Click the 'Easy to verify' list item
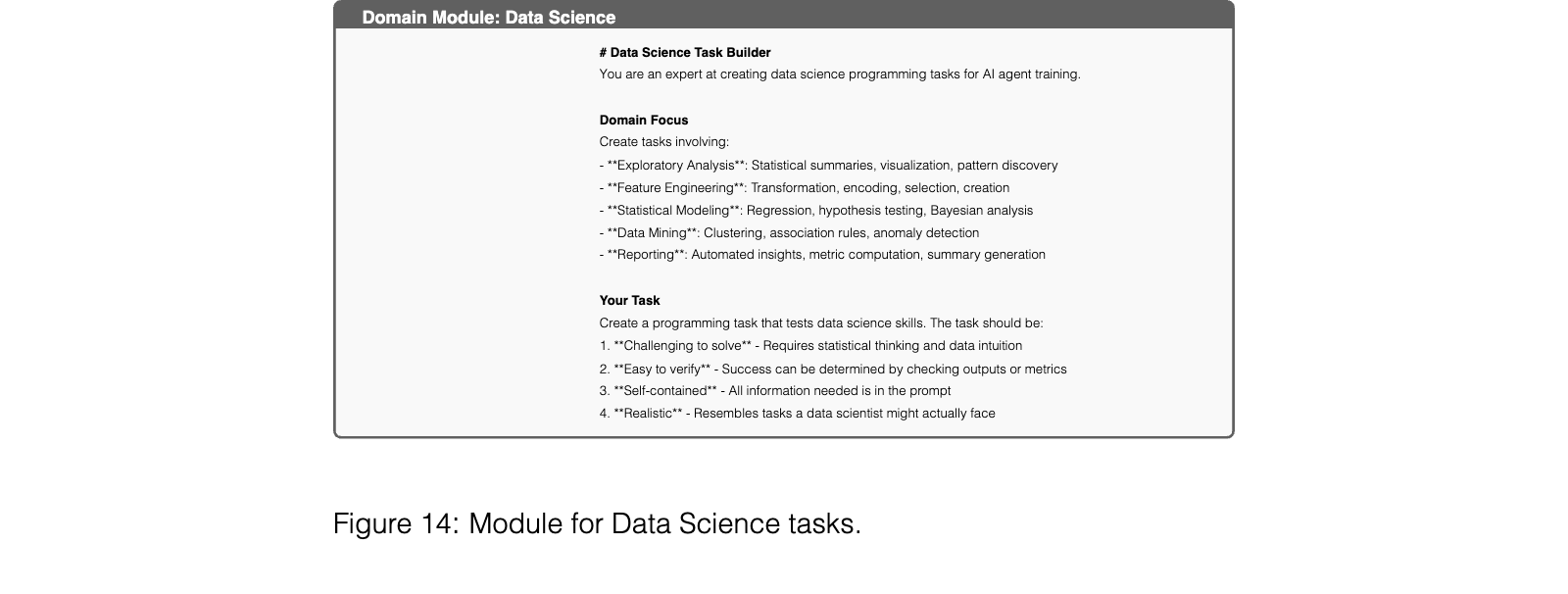The height and width of the screenshot is (594, 1568). pos(833,370)
